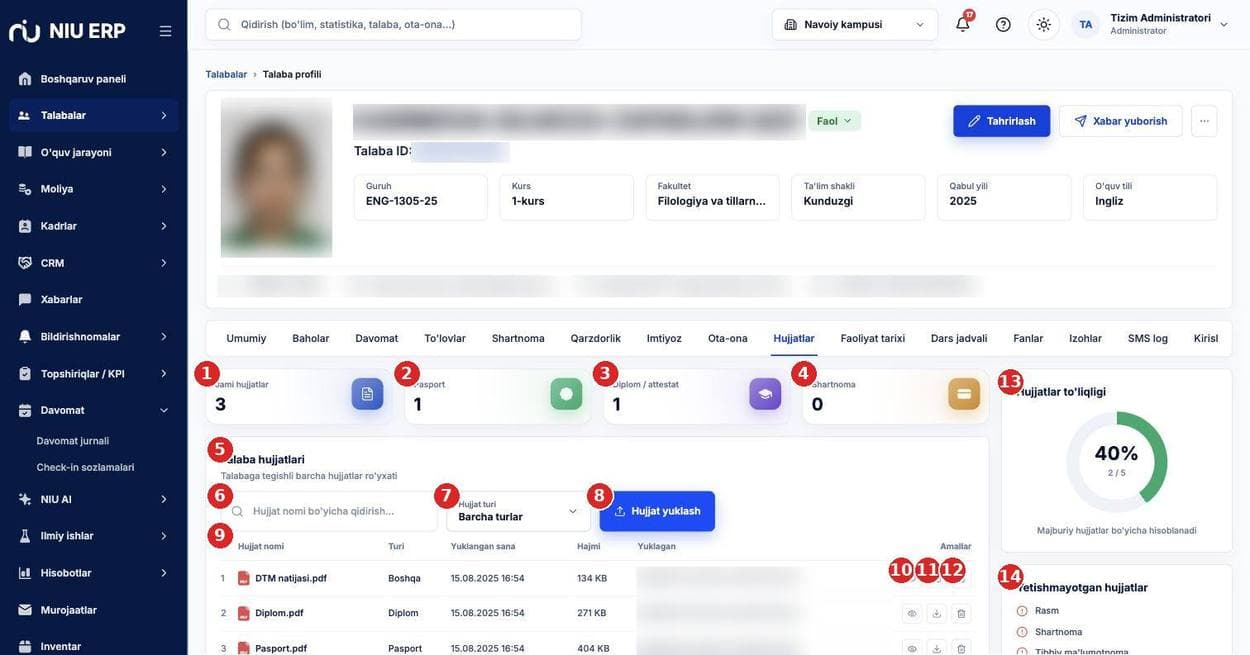The height and width of the screenshot is (655, 1250).
Task: Open the Hujjat turi filter dropdown
Action: point(518,511)
